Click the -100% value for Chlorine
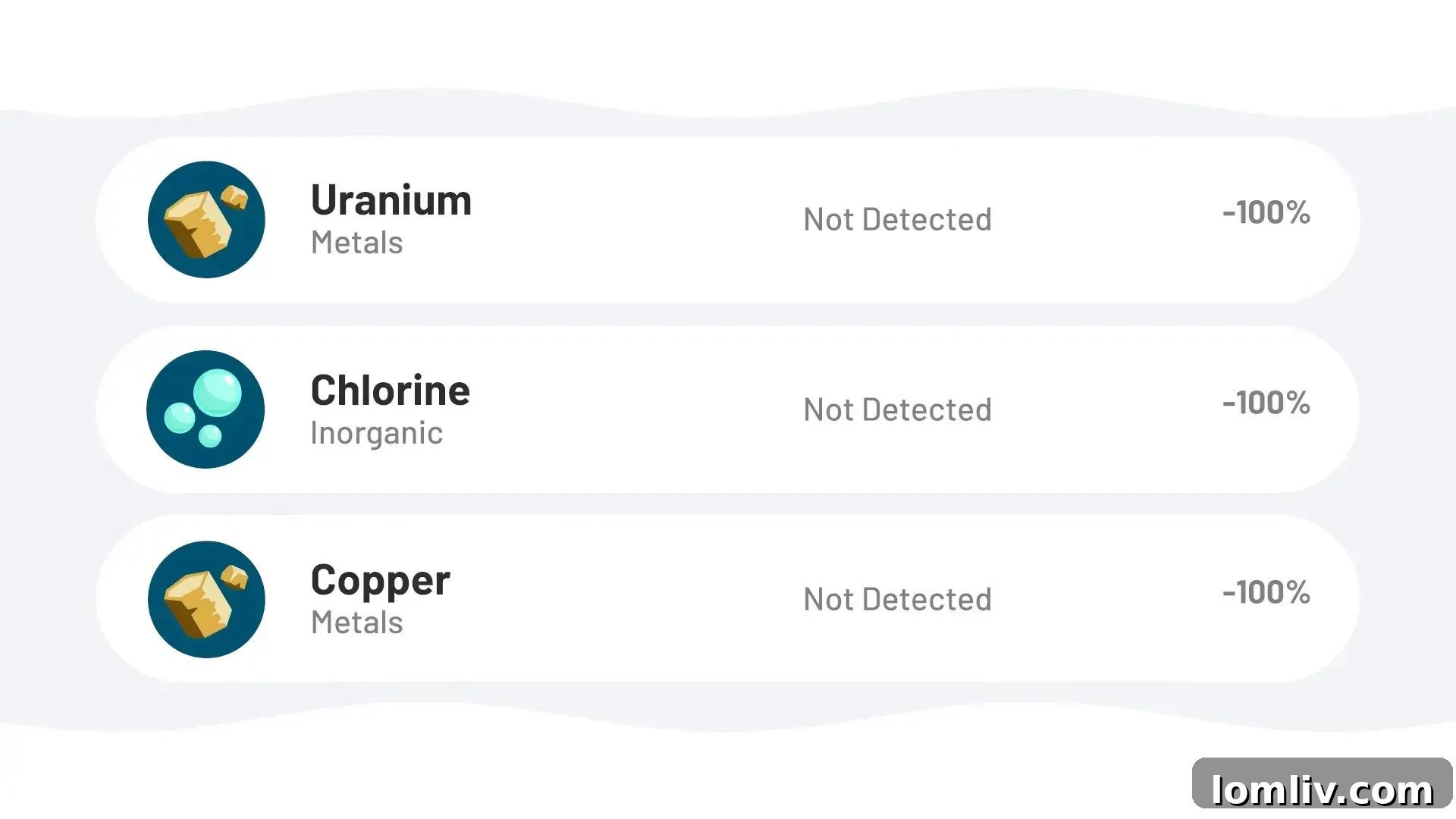 pos(1266,403)
